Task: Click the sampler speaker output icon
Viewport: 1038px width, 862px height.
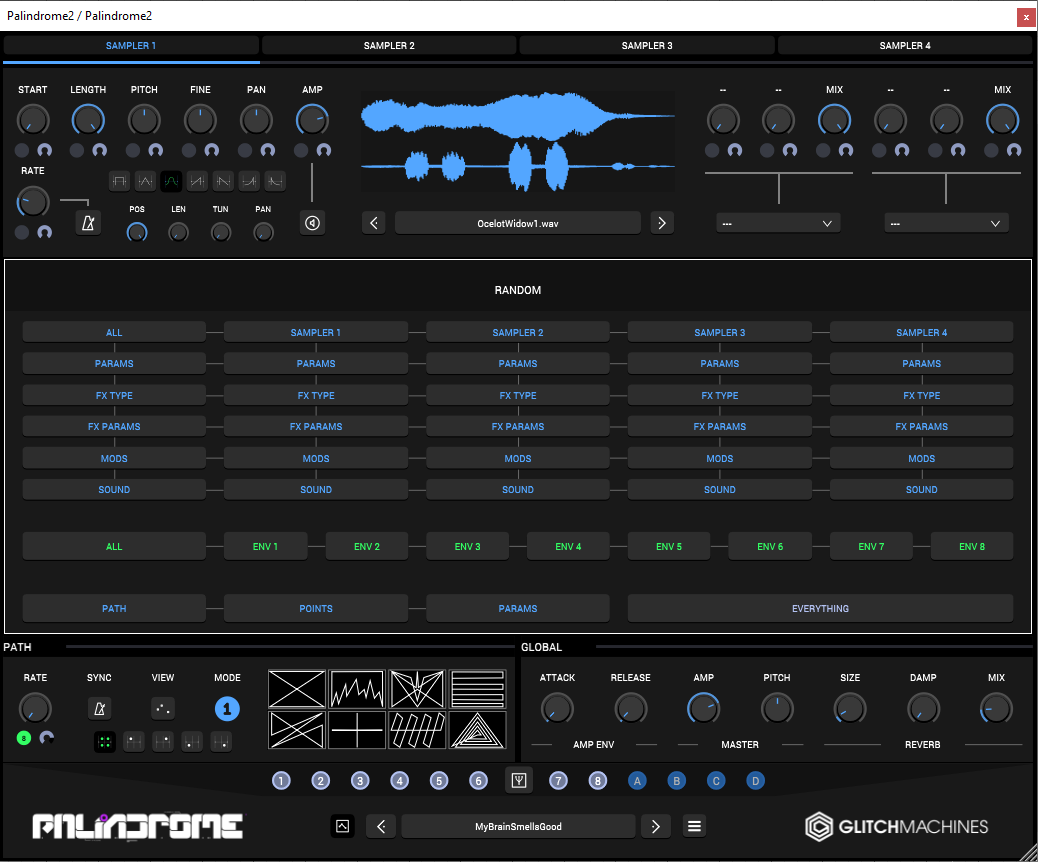Action: click(312, 223)
